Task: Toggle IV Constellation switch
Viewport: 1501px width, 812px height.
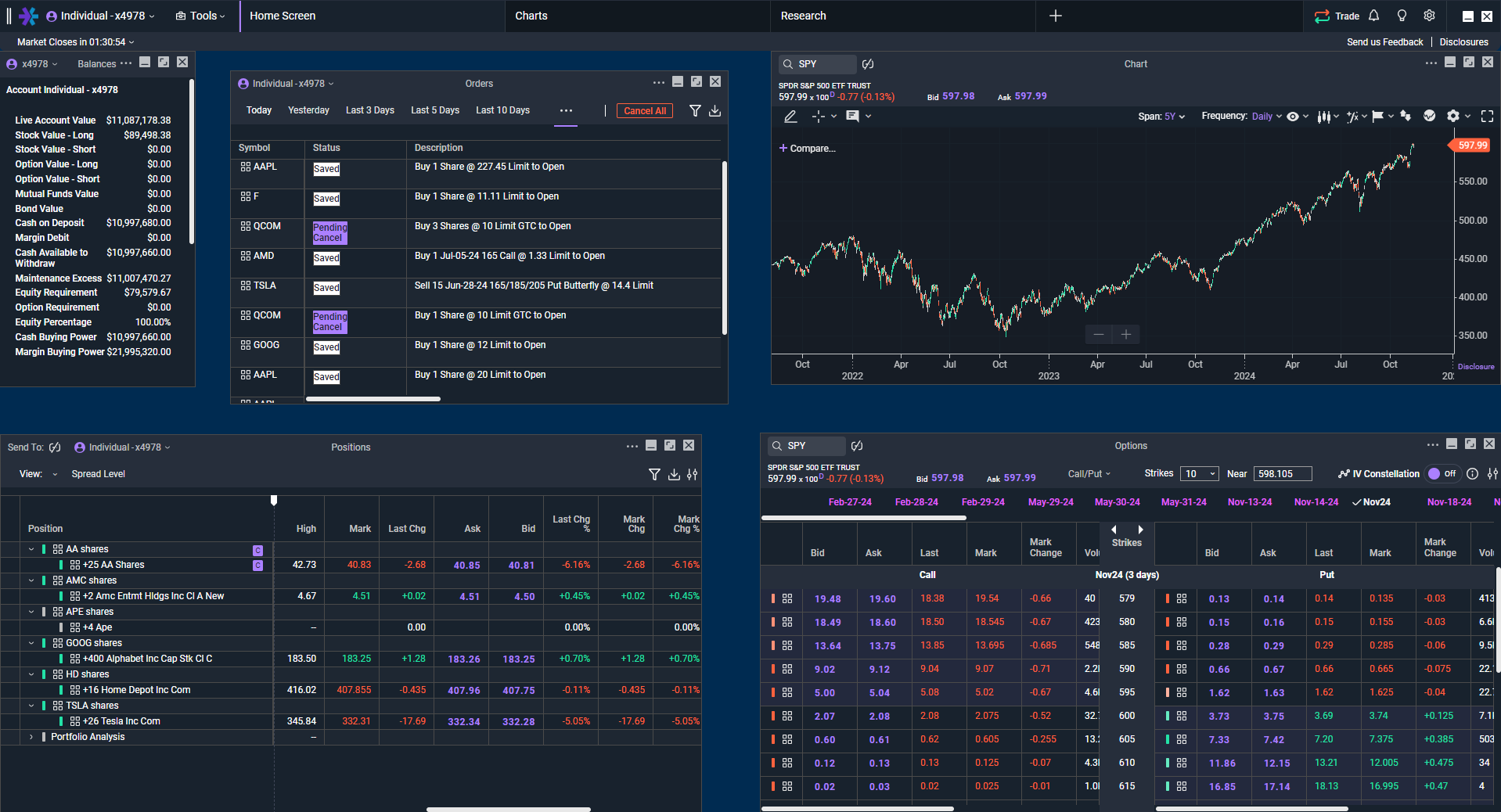Action: pos(1442,474)
